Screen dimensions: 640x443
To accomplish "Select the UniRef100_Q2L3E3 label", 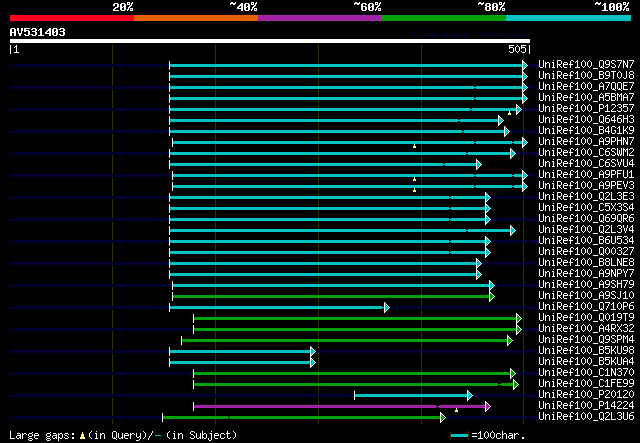I will (x=586, y=197).
